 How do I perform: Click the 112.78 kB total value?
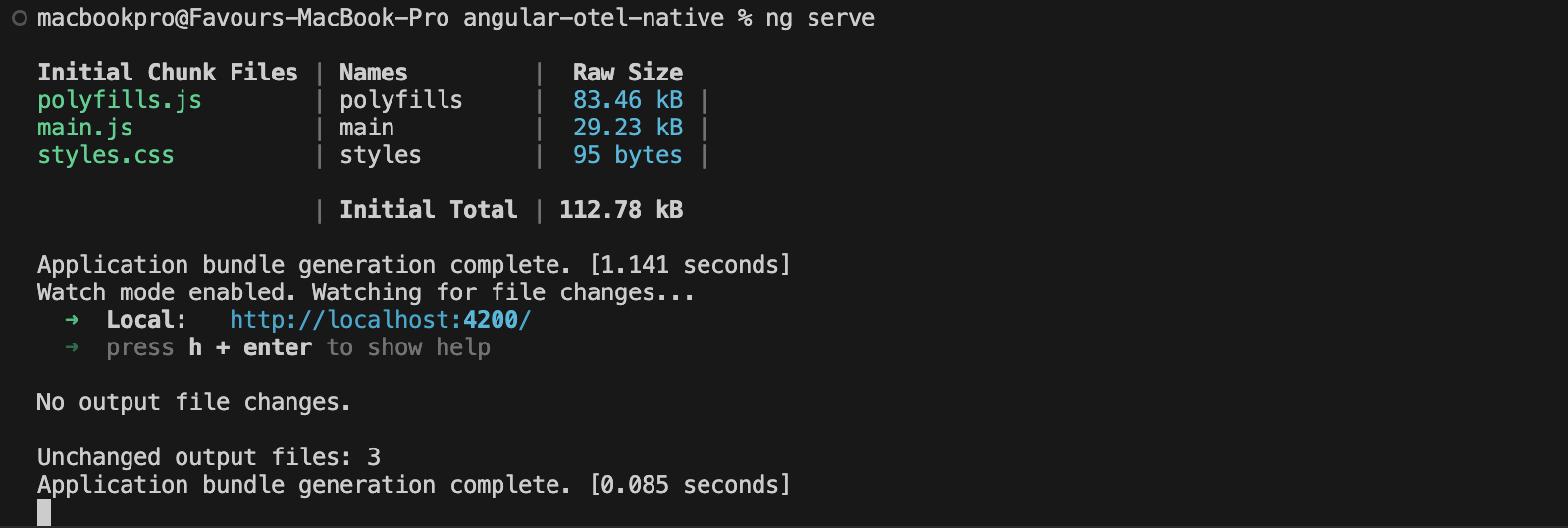[x=621, y=210]
